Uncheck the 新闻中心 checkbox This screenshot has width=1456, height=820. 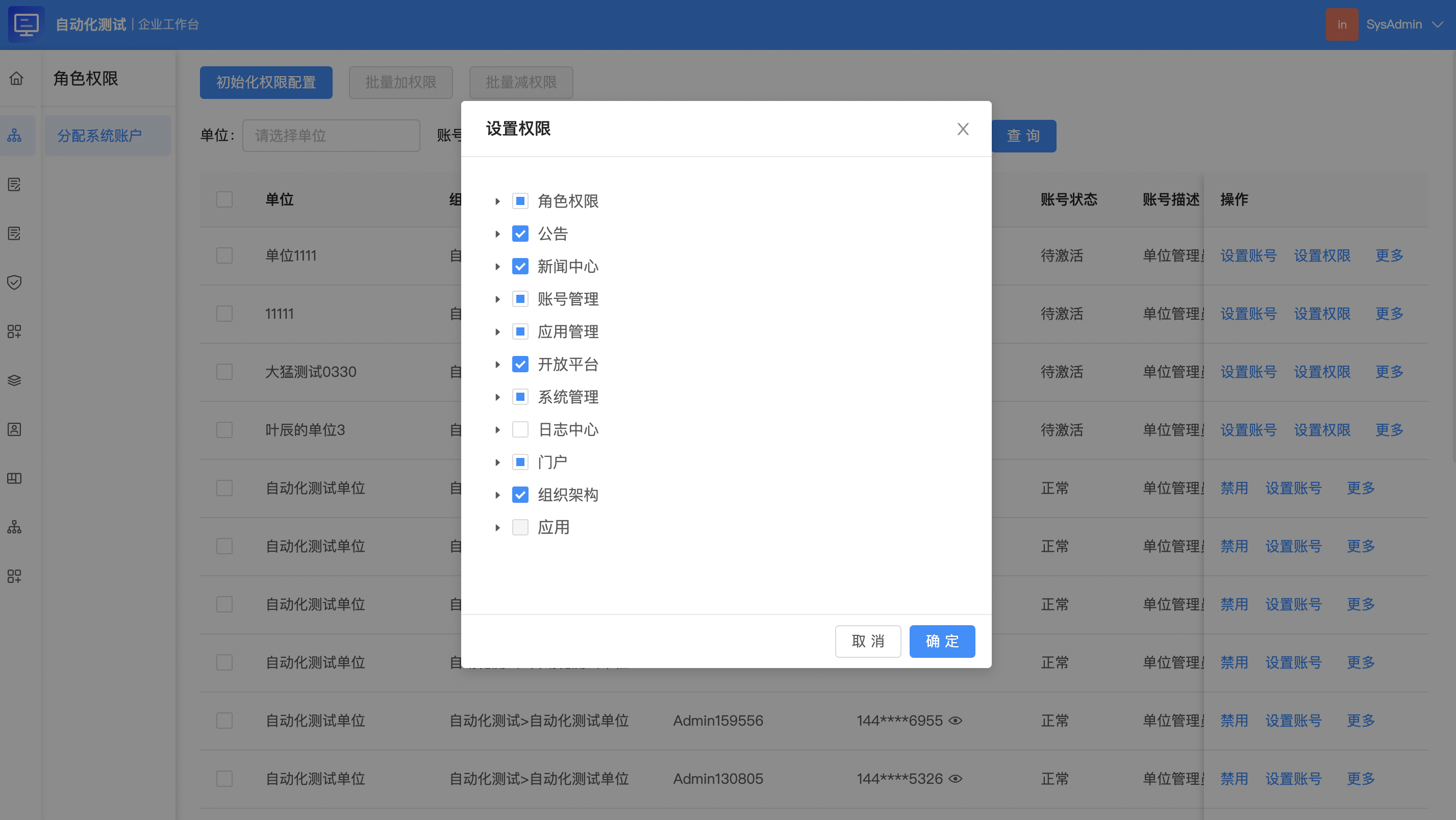(520, 266)
